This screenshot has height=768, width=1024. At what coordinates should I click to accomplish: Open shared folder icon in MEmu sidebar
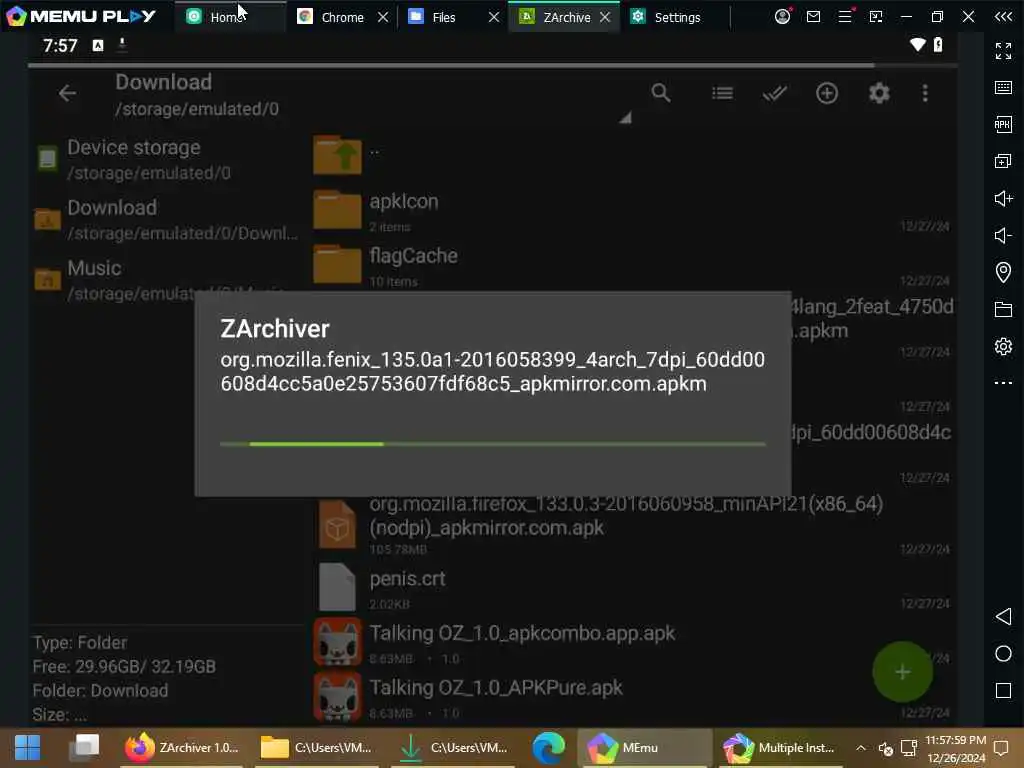pyautogui.click(x=1003, y=310)
